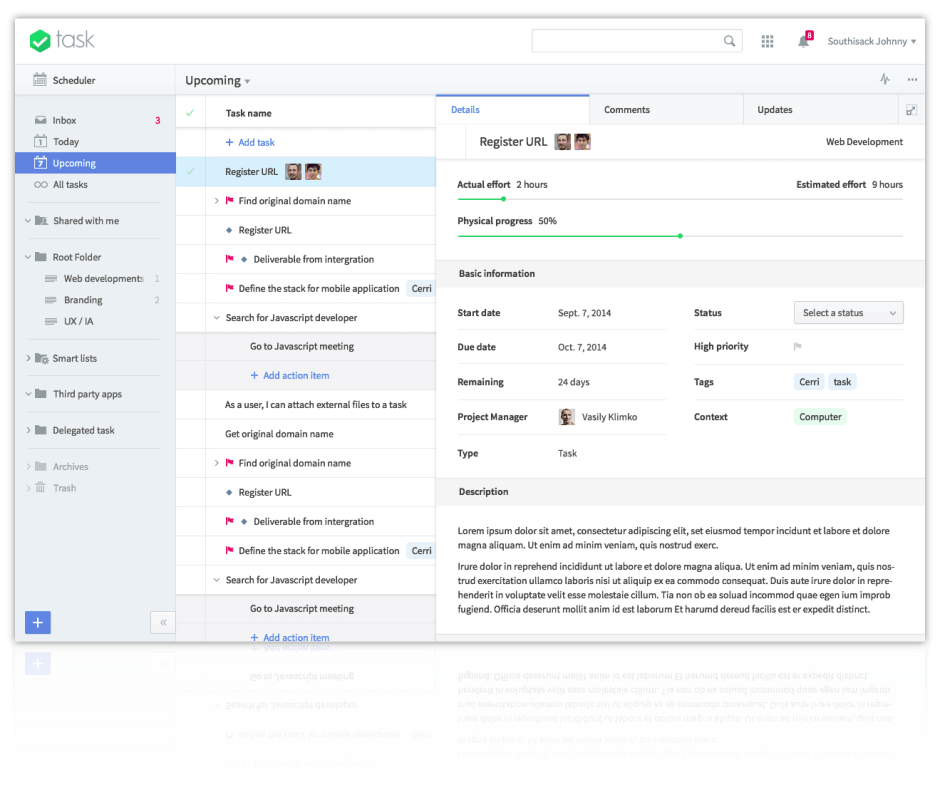Switch to the Comments tab

click(x=666, y=110)
